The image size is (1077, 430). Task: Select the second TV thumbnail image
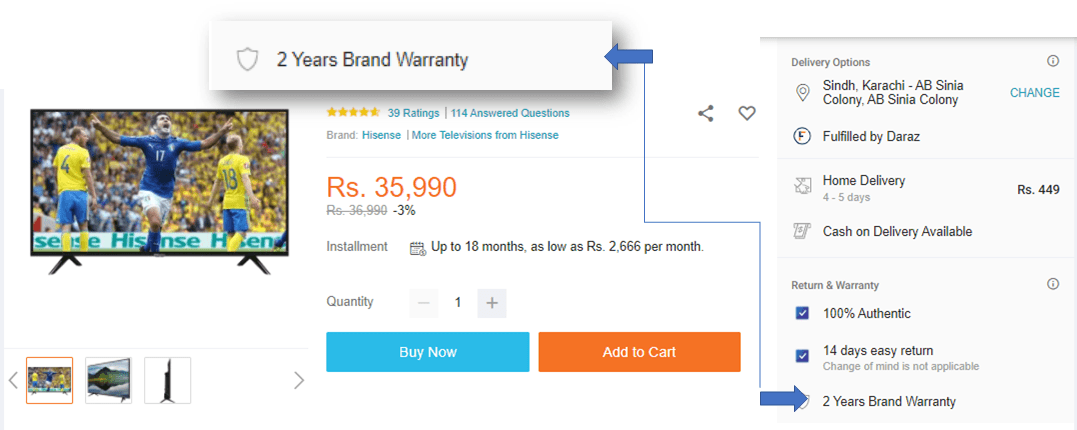click(x=108, y=380)
